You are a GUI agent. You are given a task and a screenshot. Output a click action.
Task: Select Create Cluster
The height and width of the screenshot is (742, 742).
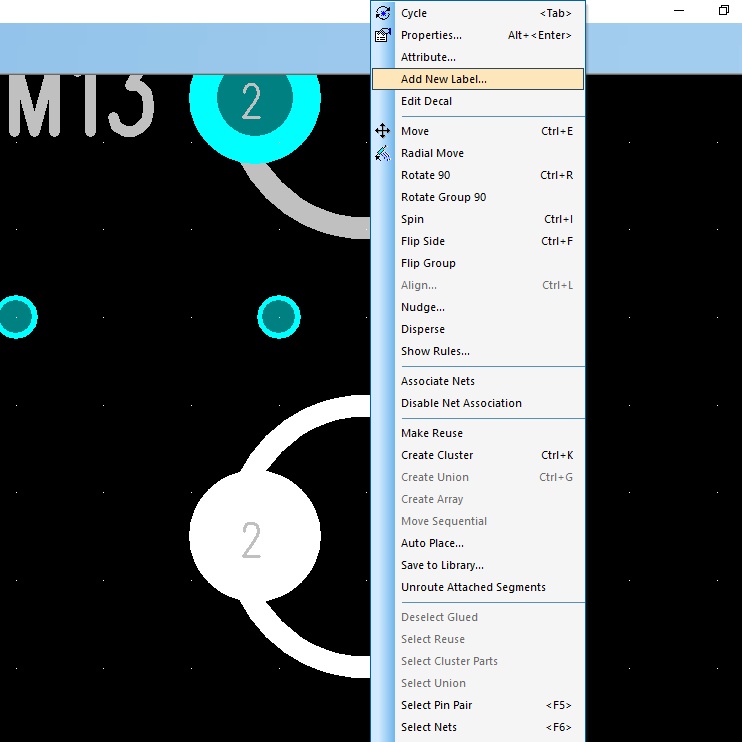(x=478, y=455)
